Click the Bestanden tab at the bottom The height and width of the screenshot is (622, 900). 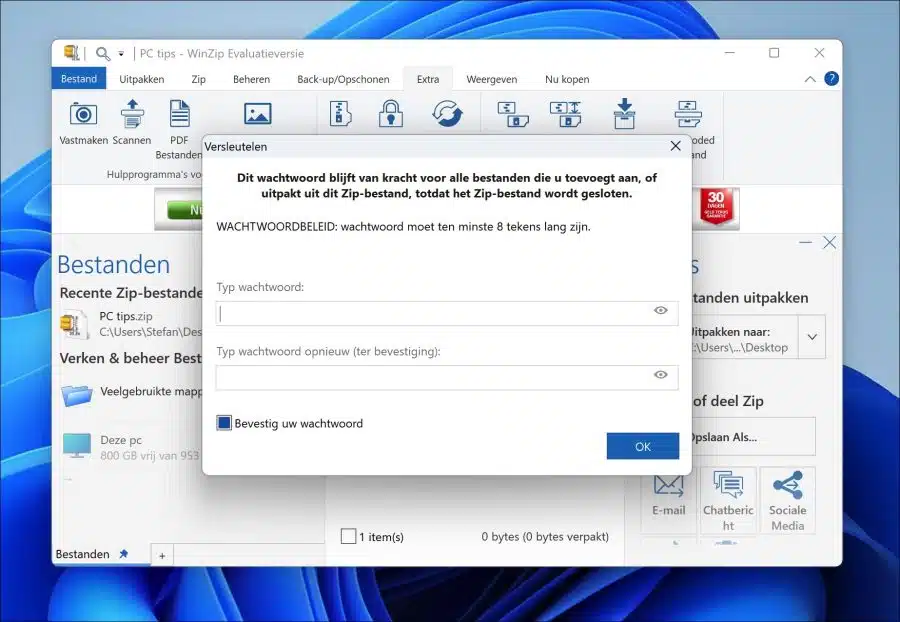coord(83,554)
